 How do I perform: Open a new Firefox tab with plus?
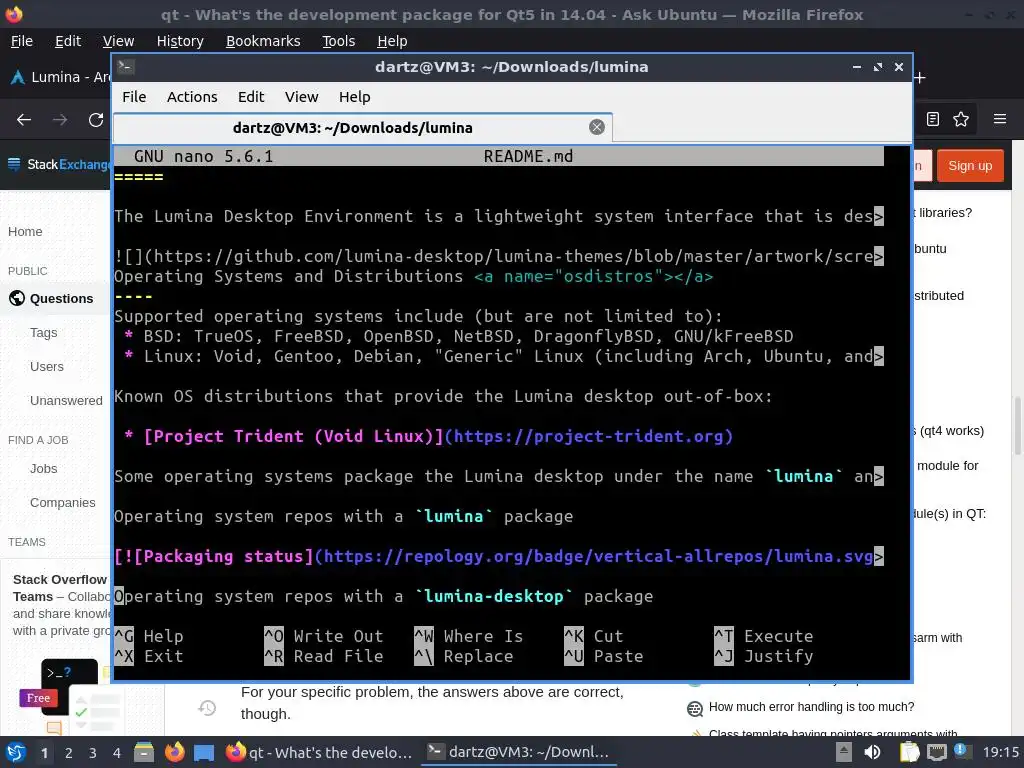(x=920, y=78)
